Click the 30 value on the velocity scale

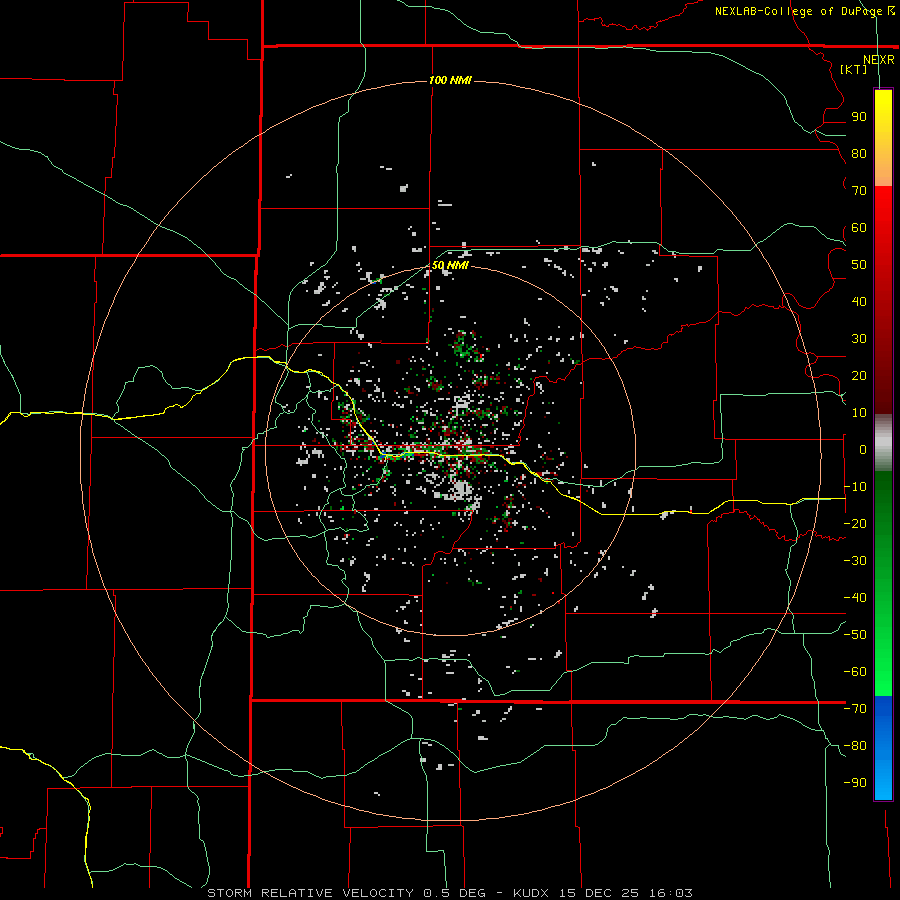tap(859, 339)
